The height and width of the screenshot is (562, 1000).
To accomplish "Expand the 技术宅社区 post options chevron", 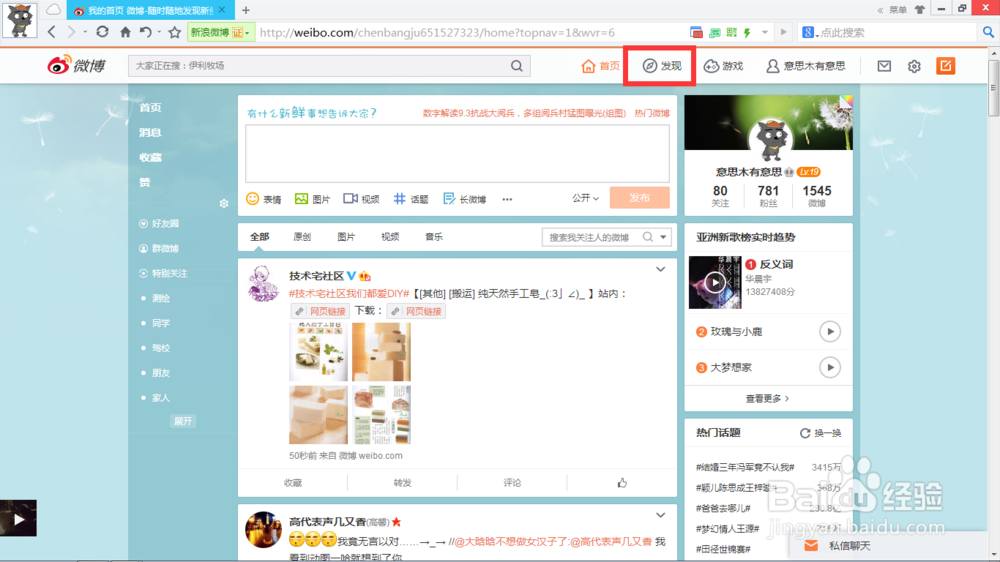I will point(660,270).
